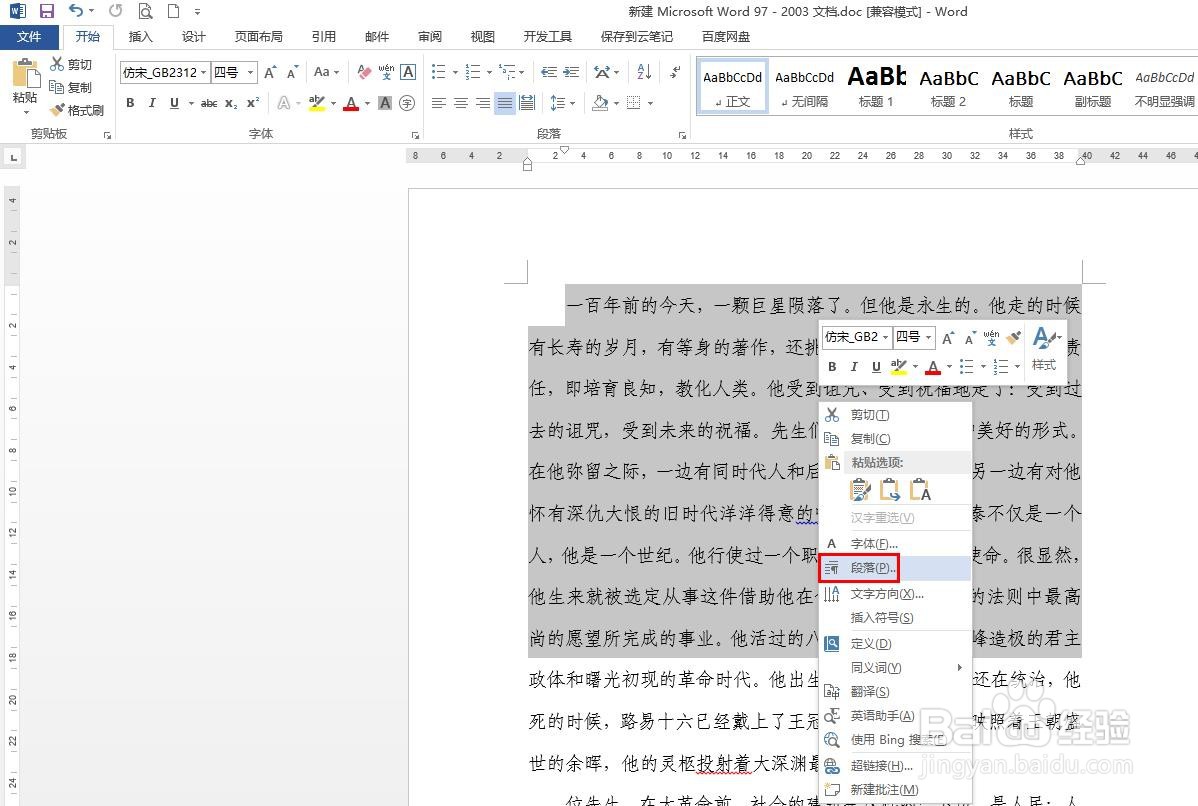Apply font color in the mini toolbar
The width and height of the screenshot is (1198, 806).
click(x=933, y=367)
